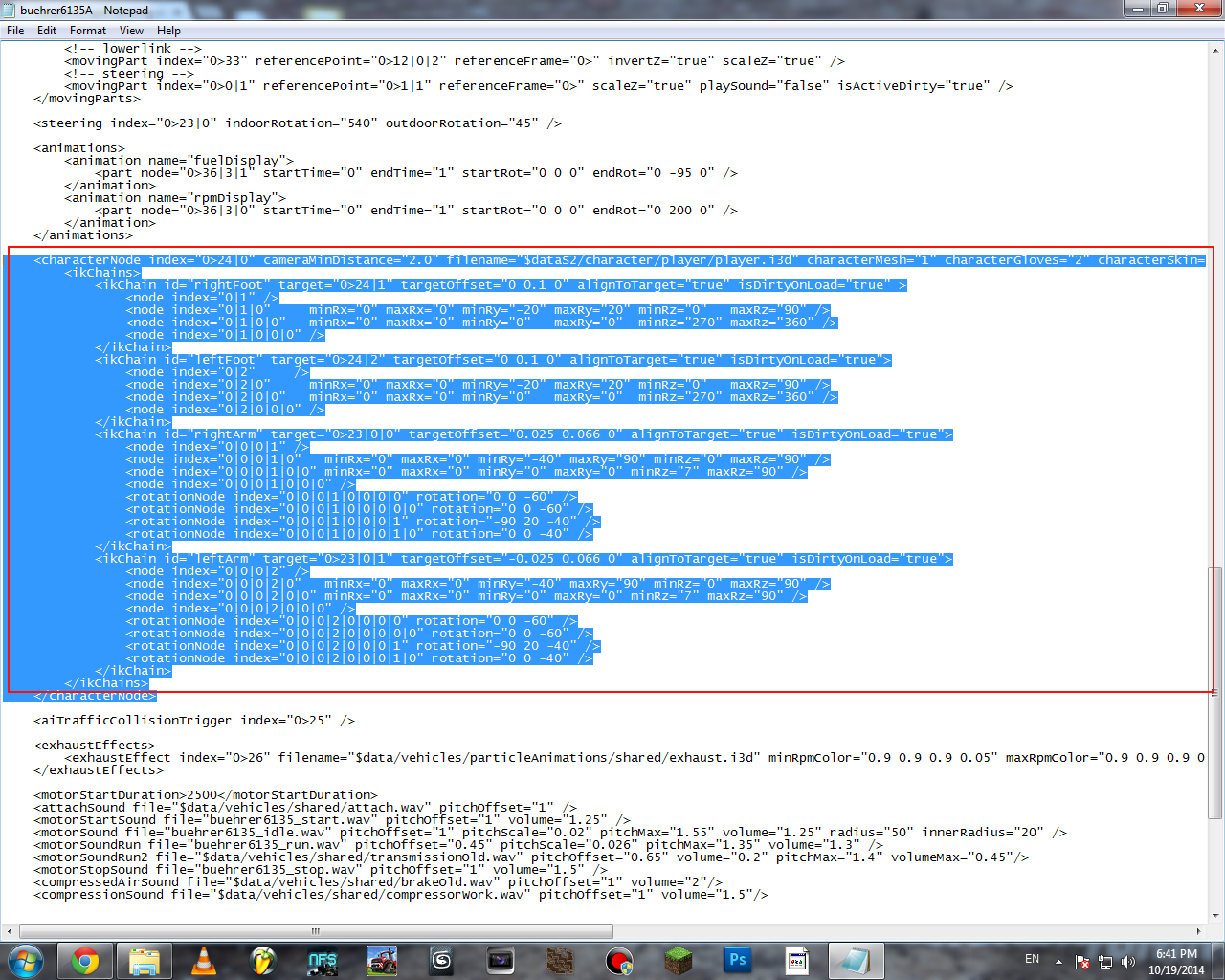1225x980 pixels.
Task: Click the taskbar clock showing 6:41 PM
Action: pos(1176,961)
